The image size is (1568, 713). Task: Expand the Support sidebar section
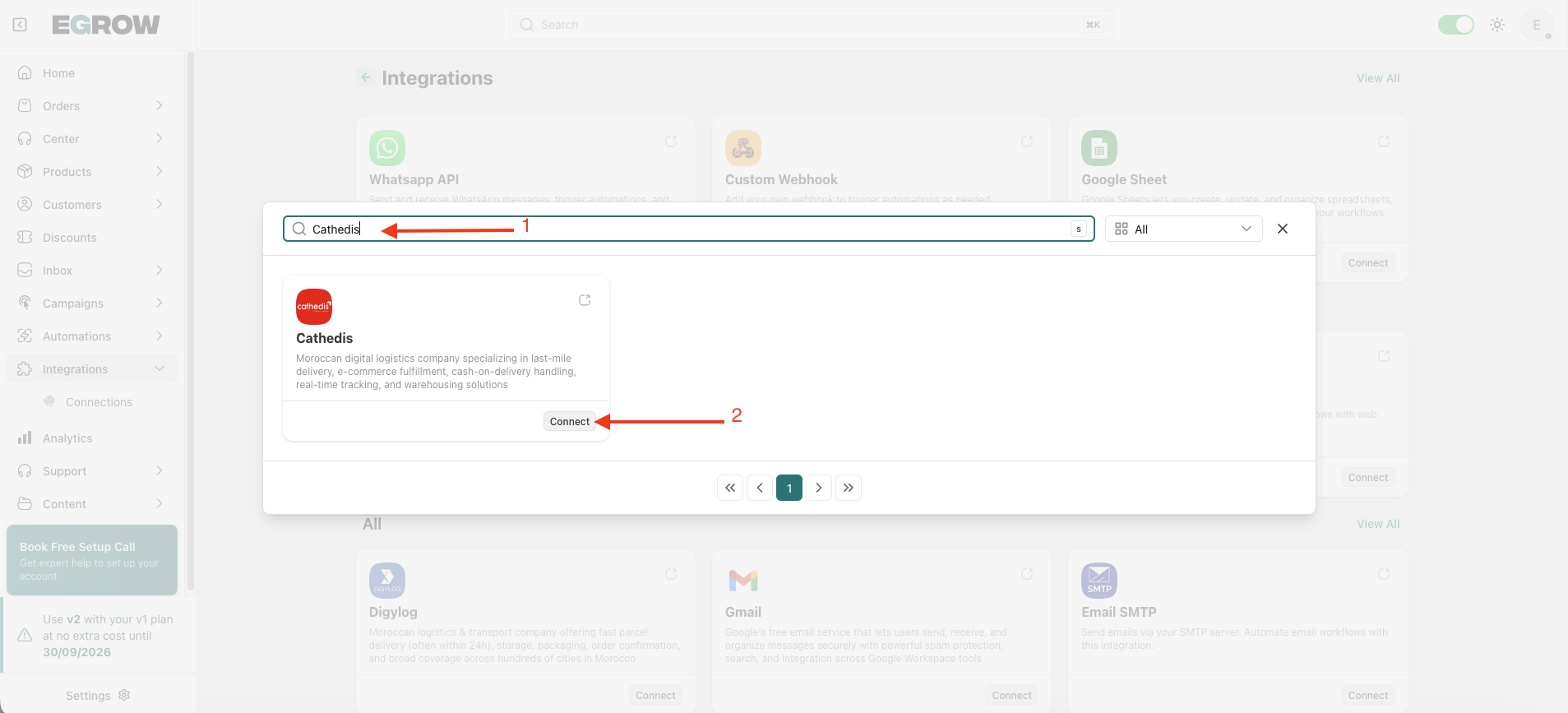(x=160, y=470)
